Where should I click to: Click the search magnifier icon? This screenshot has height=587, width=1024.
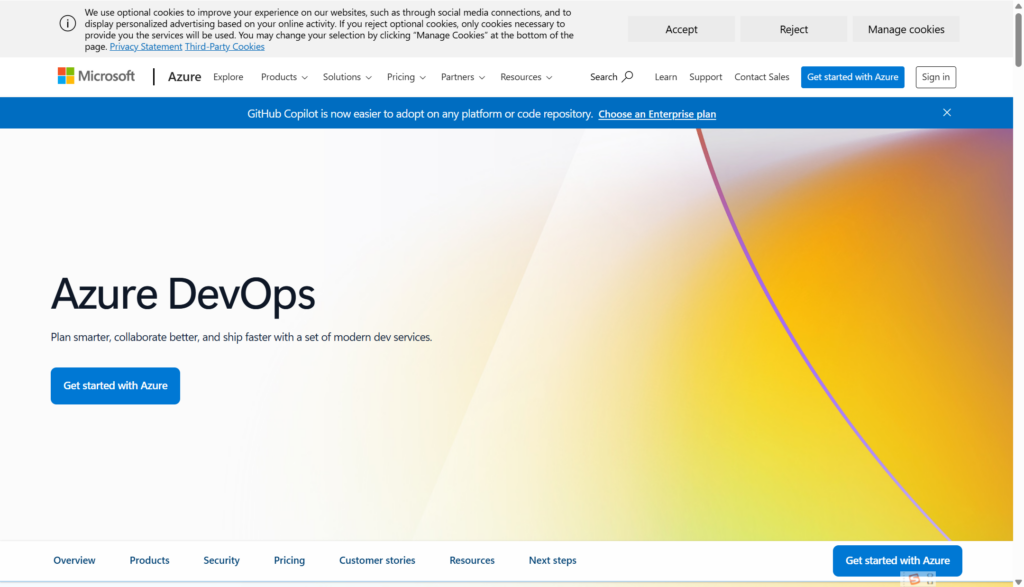(628, 76)
